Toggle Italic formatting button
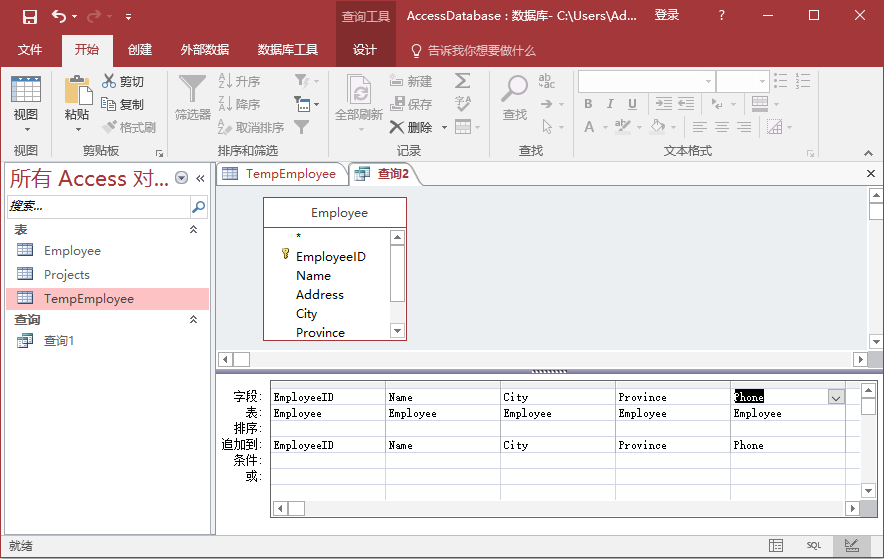Viewport: 884px width, 559px height. point(610,104)
